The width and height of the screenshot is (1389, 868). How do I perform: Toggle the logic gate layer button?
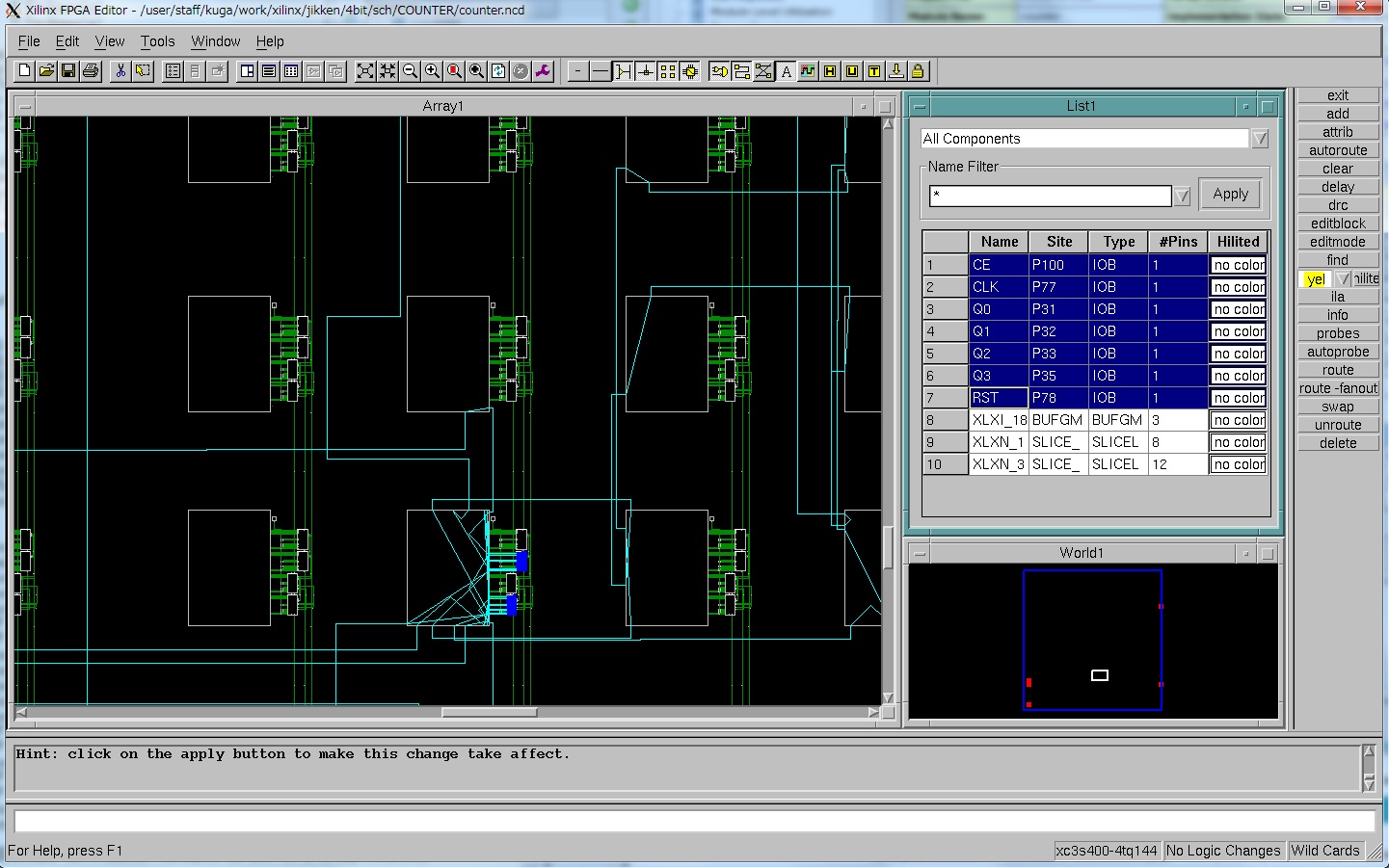click(x=719, y=71)
